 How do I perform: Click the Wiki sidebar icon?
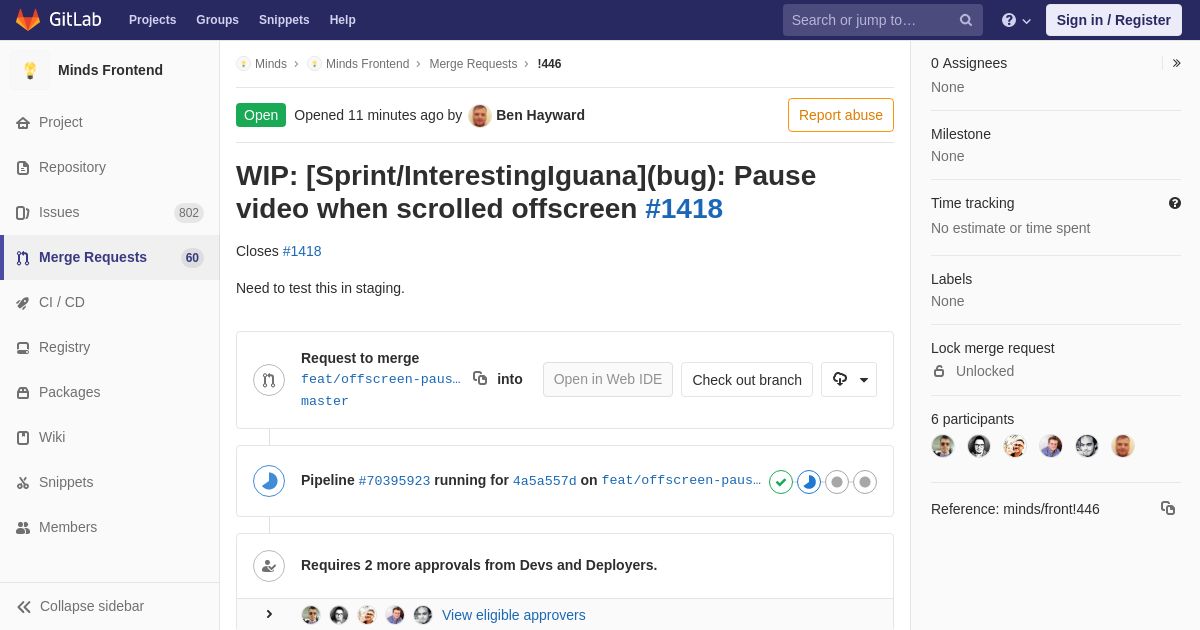23,438
